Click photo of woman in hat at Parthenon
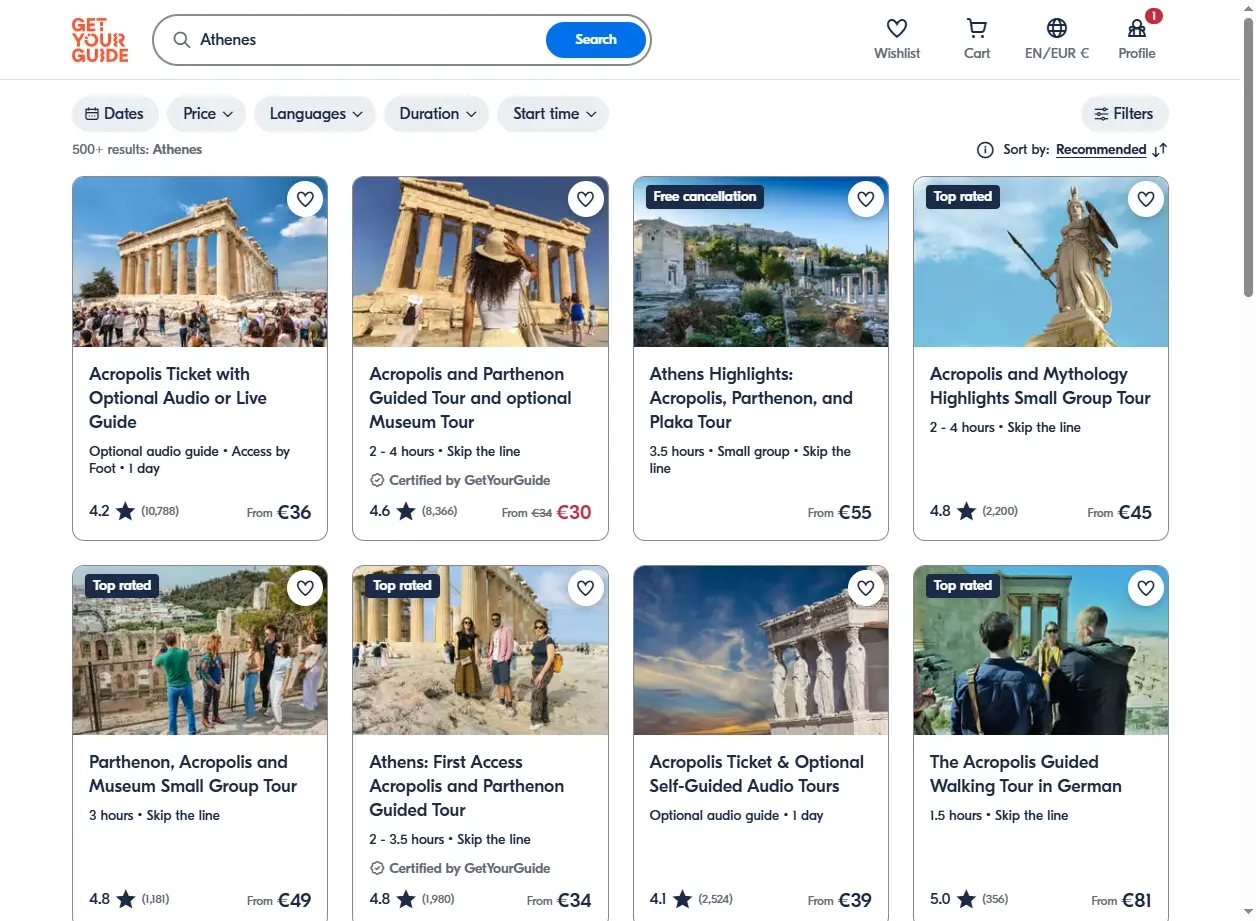1256x921 pixels. click(480, 262)
